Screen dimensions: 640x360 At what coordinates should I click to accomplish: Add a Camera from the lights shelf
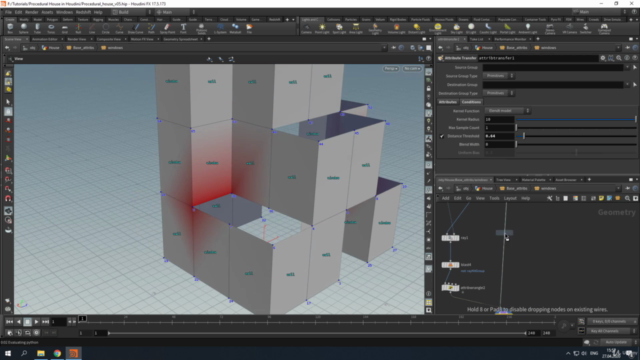(306, 29)
